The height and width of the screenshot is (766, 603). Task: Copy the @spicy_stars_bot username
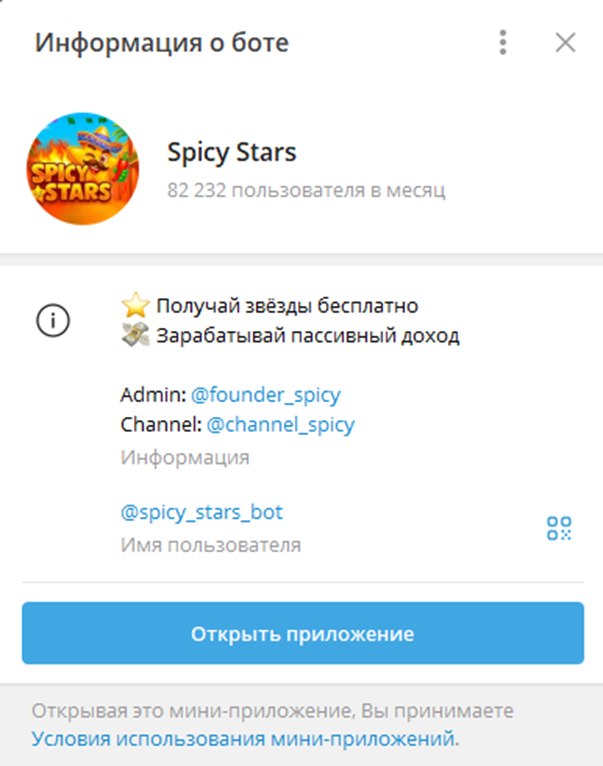[201, 512]
